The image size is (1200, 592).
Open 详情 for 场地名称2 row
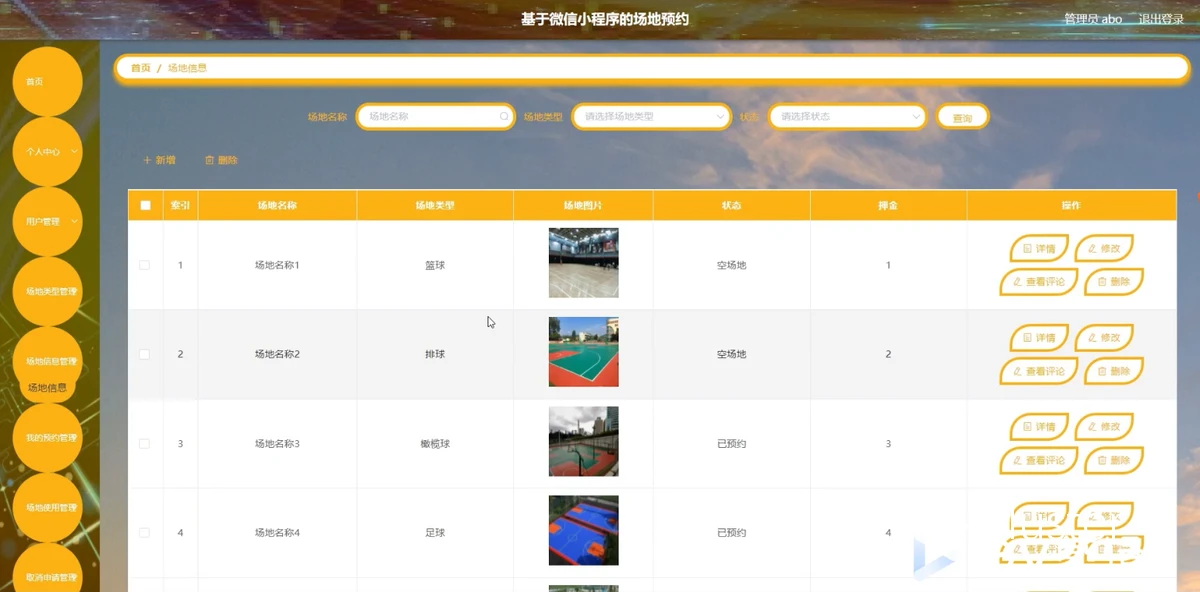[x=1039, y=337]
